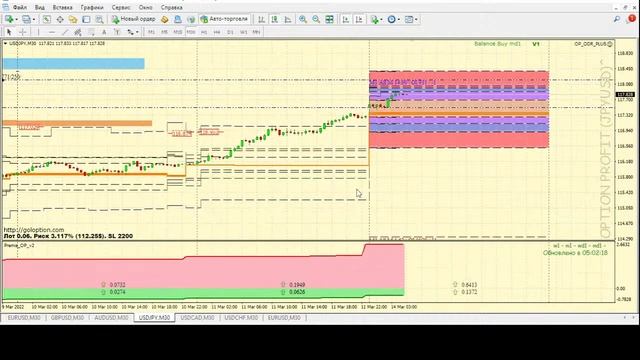This screenshot has height=360, width=640.
Task: Expand the profiles dropdown arrow
Action: click(x=33, y=19)
